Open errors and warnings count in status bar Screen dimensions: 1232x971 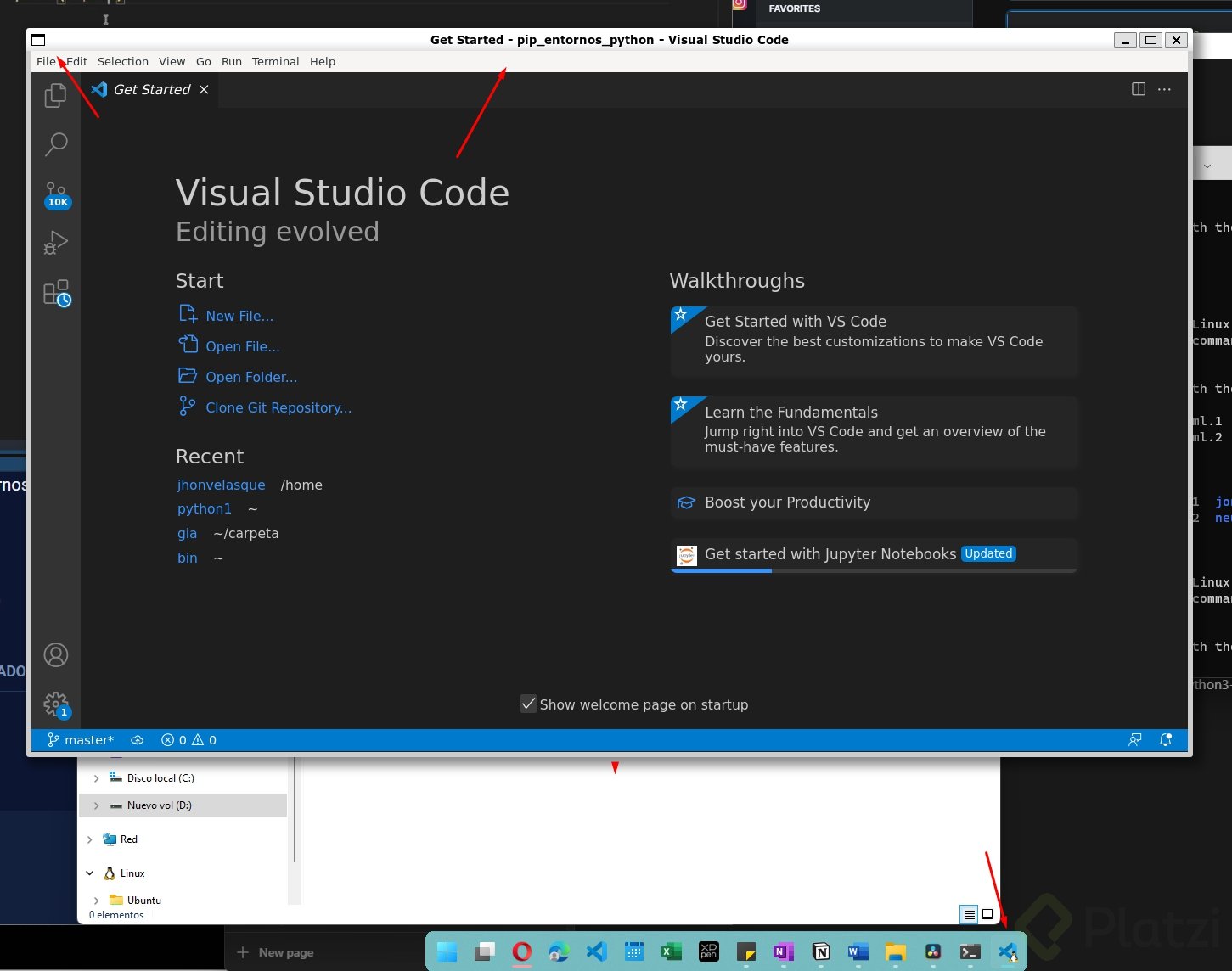pyautogui.click(x=188, y=740)
